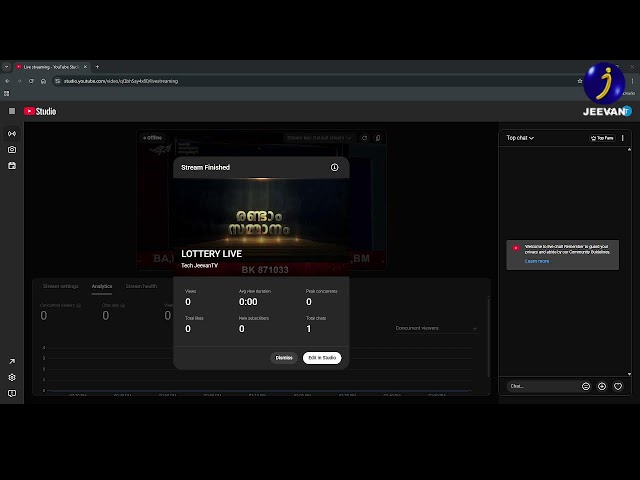The width and height of the screenshot is (640, 480).
Task: Reload the page with the refresh icon
Action: click(31, 81)
